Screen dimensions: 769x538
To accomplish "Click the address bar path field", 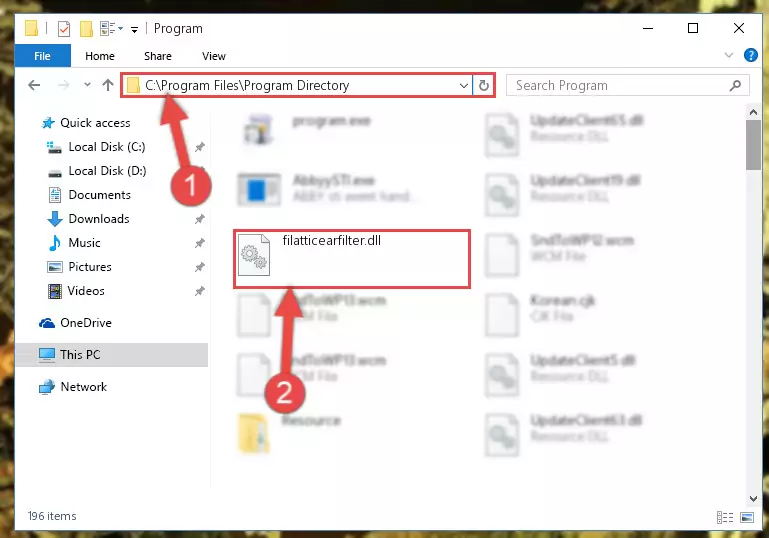I will click(296, 85).
